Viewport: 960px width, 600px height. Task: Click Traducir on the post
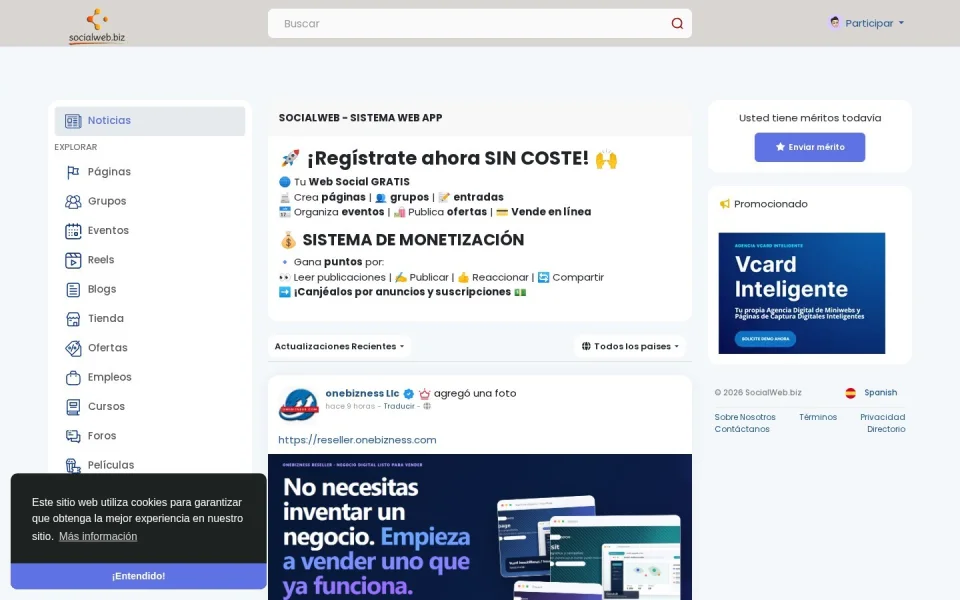(x=399, y=407)
